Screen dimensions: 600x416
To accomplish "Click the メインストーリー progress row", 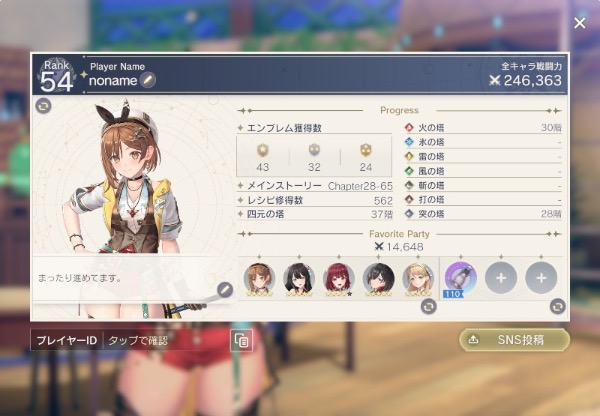I will click(x=315, y=186).
